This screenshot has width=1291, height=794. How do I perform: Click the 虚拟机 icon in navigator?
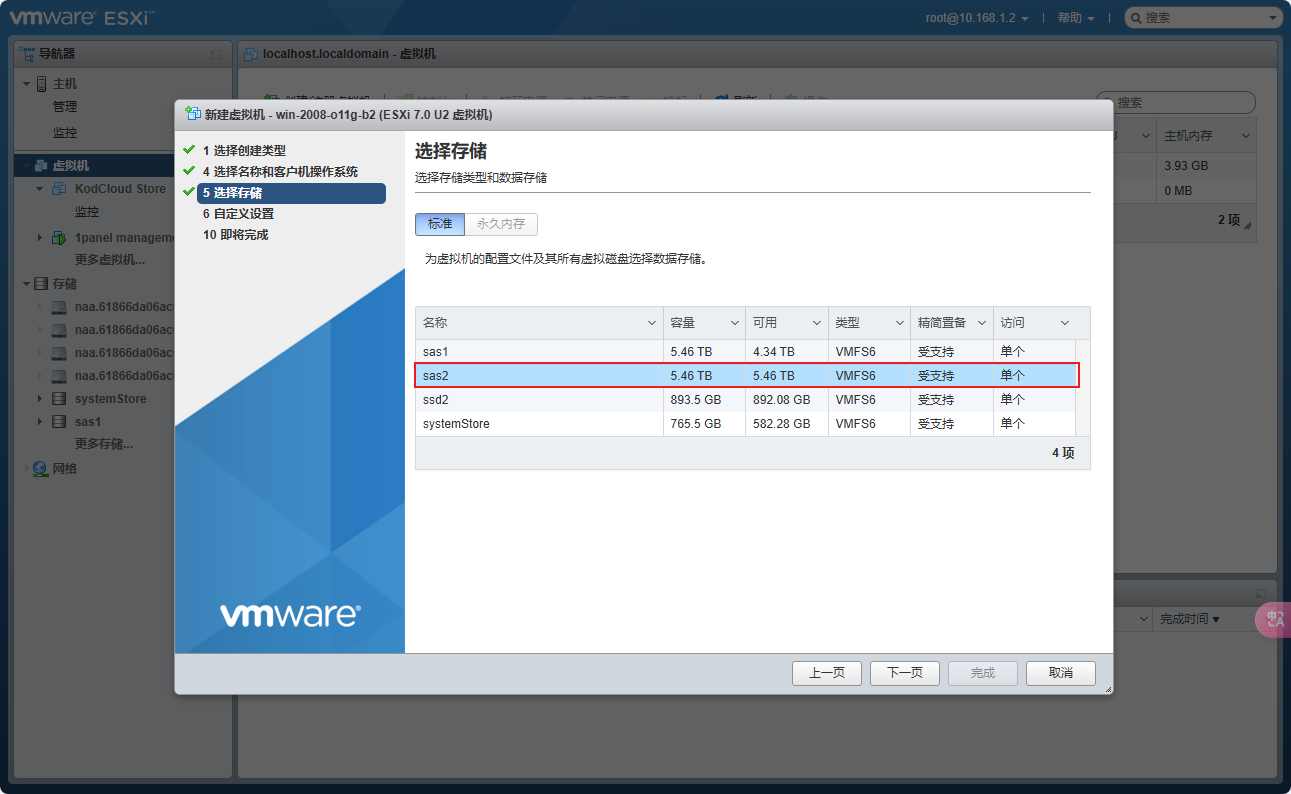coord(42,166)
